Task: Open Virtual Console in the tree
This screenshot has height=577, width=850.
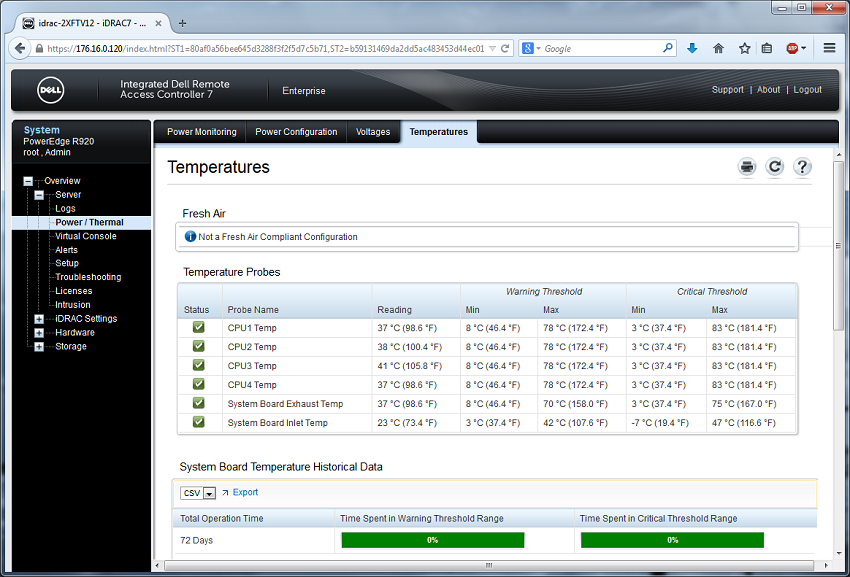Action: (86, 236)
